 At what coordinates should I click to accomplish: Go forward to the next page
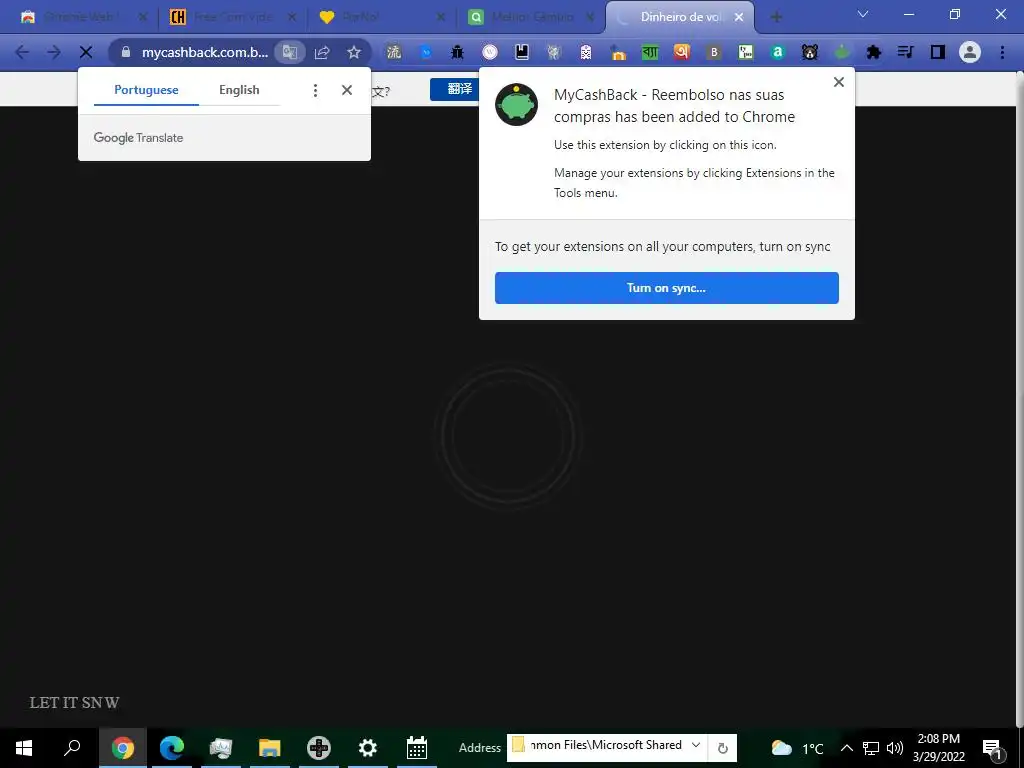pos(54,52)
